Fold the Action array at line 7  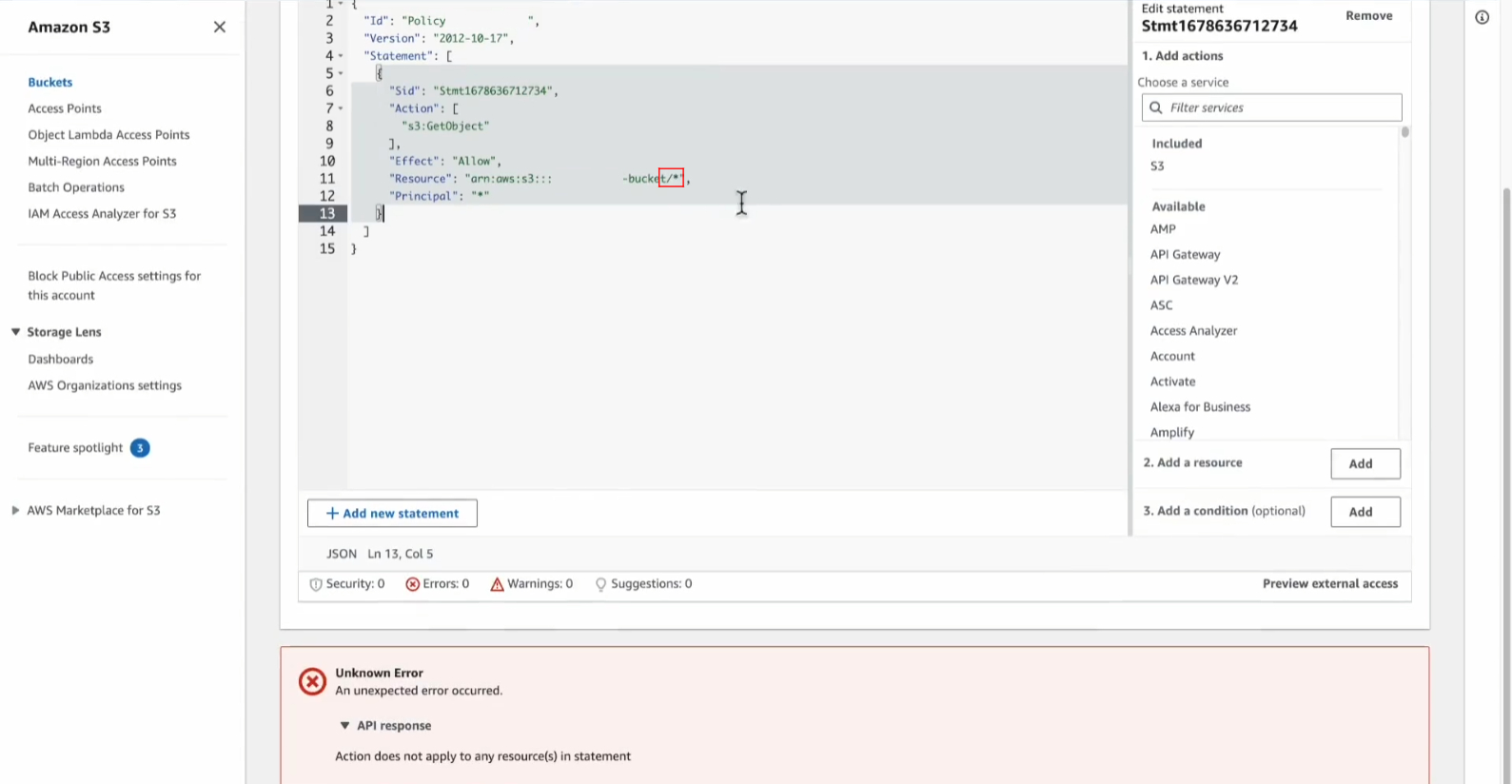coord(341,108)
